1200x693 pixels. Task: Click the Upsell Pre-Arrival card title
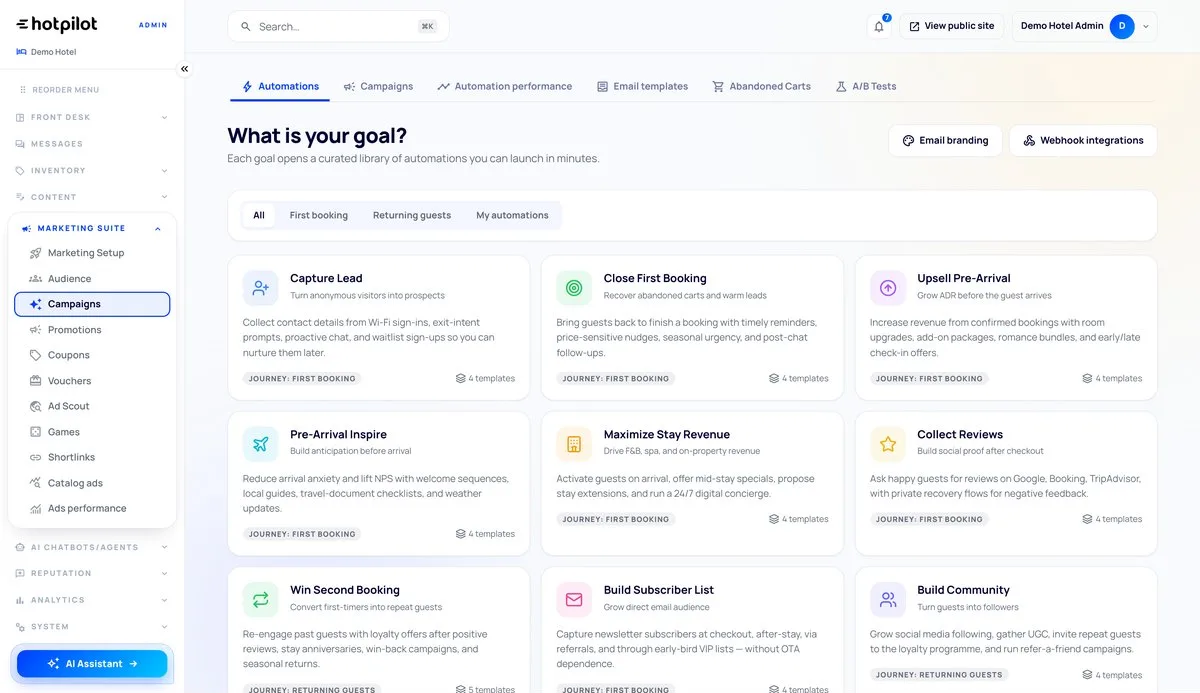click(x=964, y=278)
